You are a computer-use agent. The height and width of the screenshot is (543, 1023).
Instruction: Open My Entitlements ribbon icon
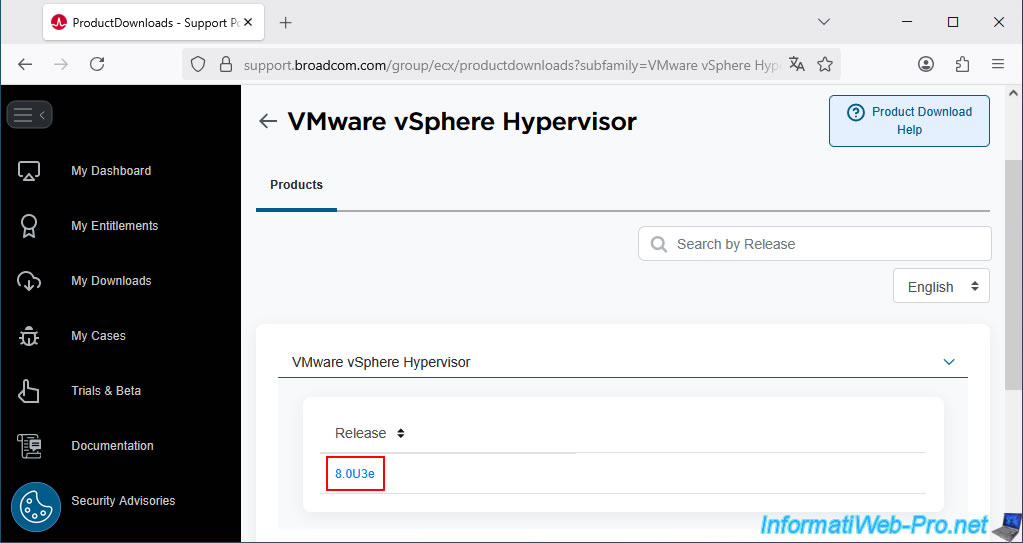[x=29, y=226]
